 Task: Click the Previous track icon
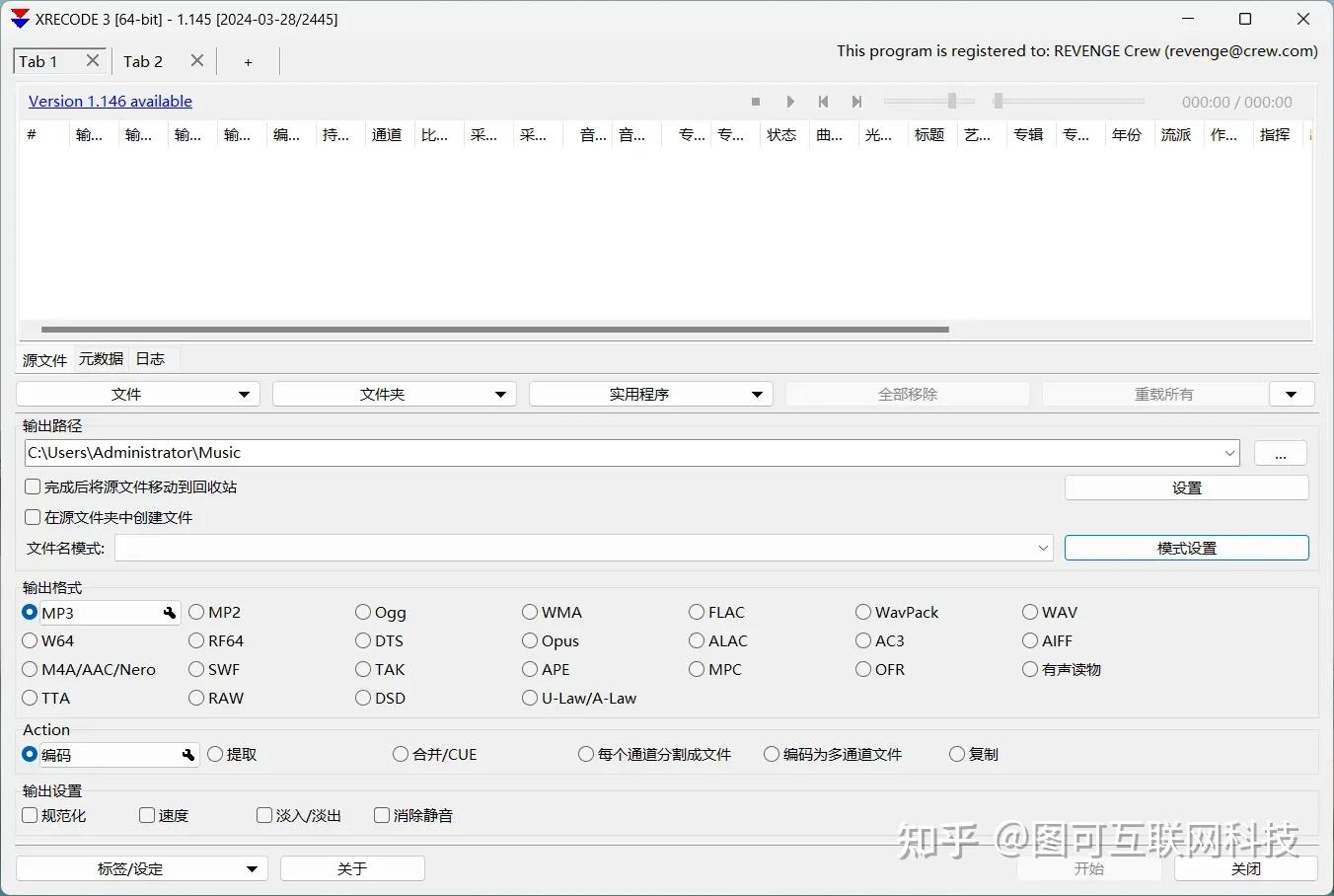(823, 101)
